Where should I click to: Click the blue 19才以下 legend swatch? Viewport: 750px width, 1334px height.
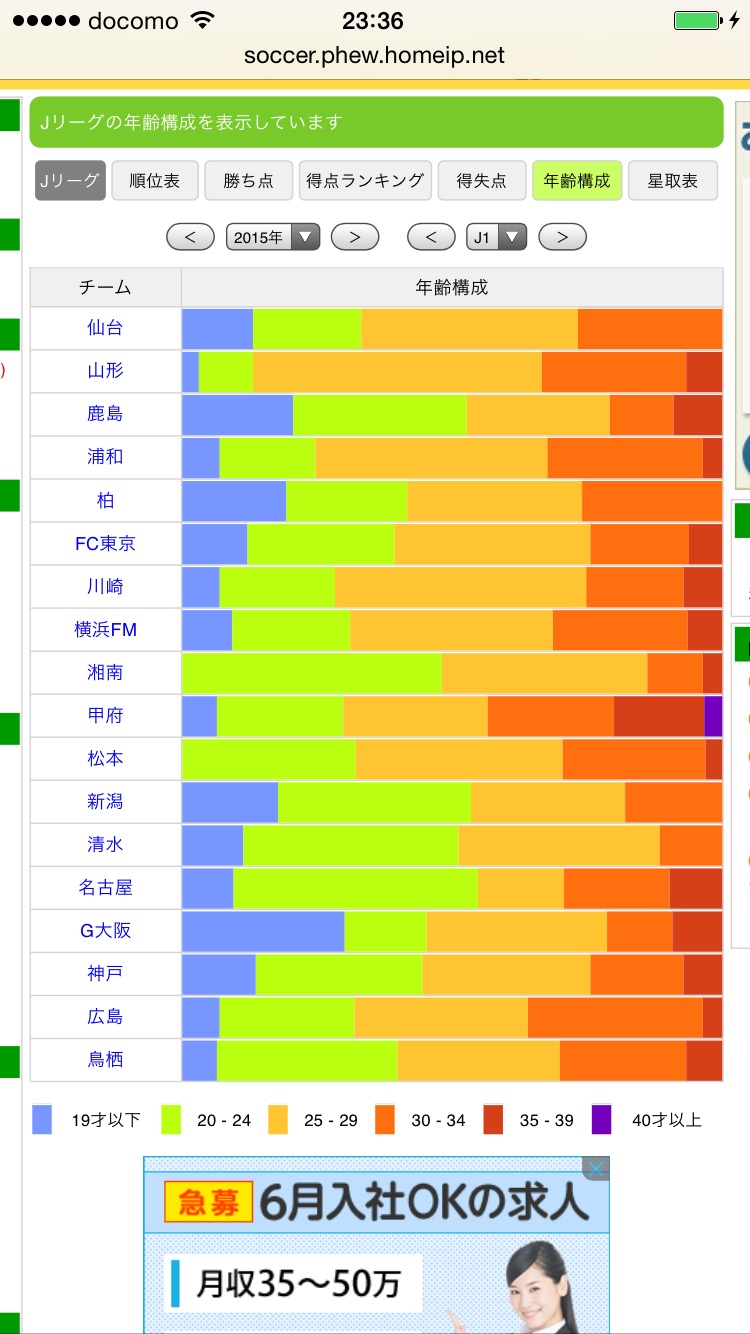(42, 1119)
